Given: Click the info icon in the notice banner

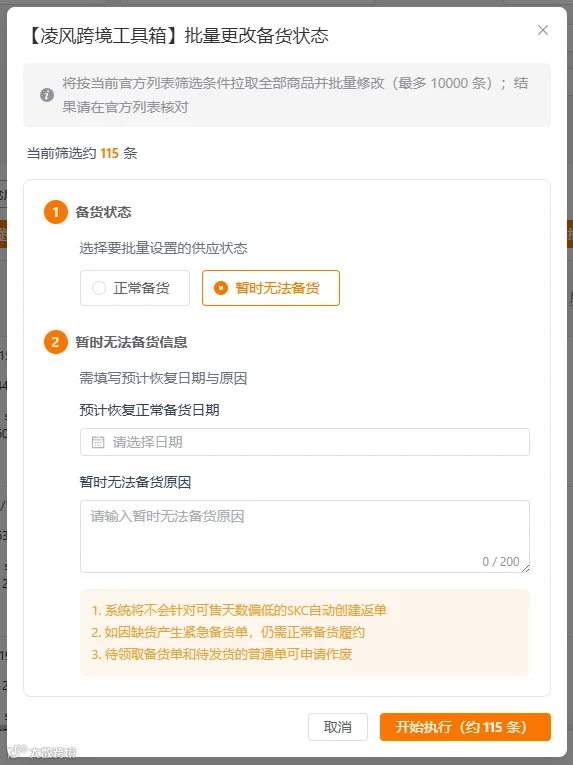Looking at the screenshot, I should point(47,95).
